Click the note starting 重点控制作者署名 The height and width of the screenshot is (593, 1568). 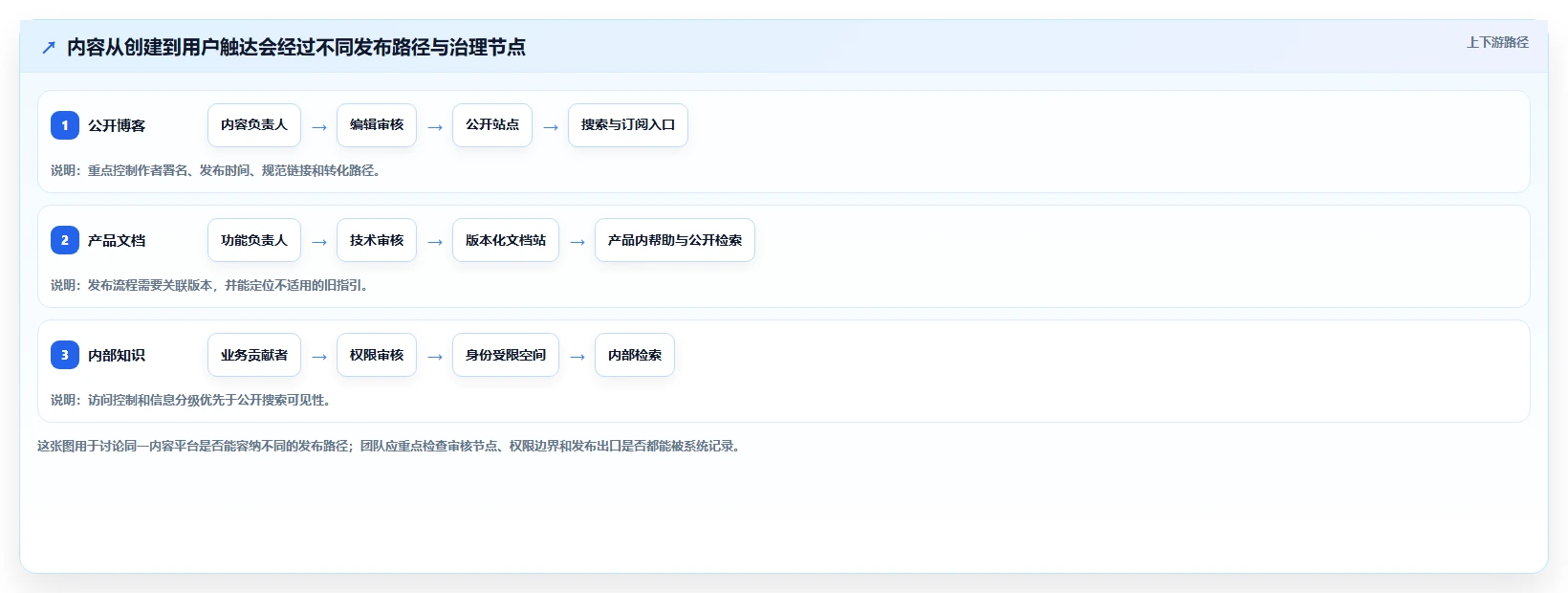click(x=218, y=170)
